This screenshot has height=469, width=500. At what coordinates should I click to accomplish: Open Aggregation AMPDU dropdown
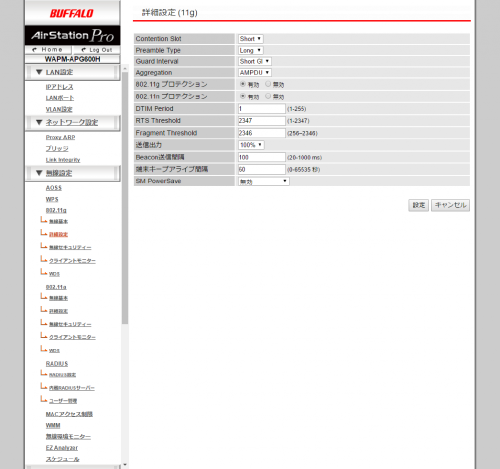(255, 73)
